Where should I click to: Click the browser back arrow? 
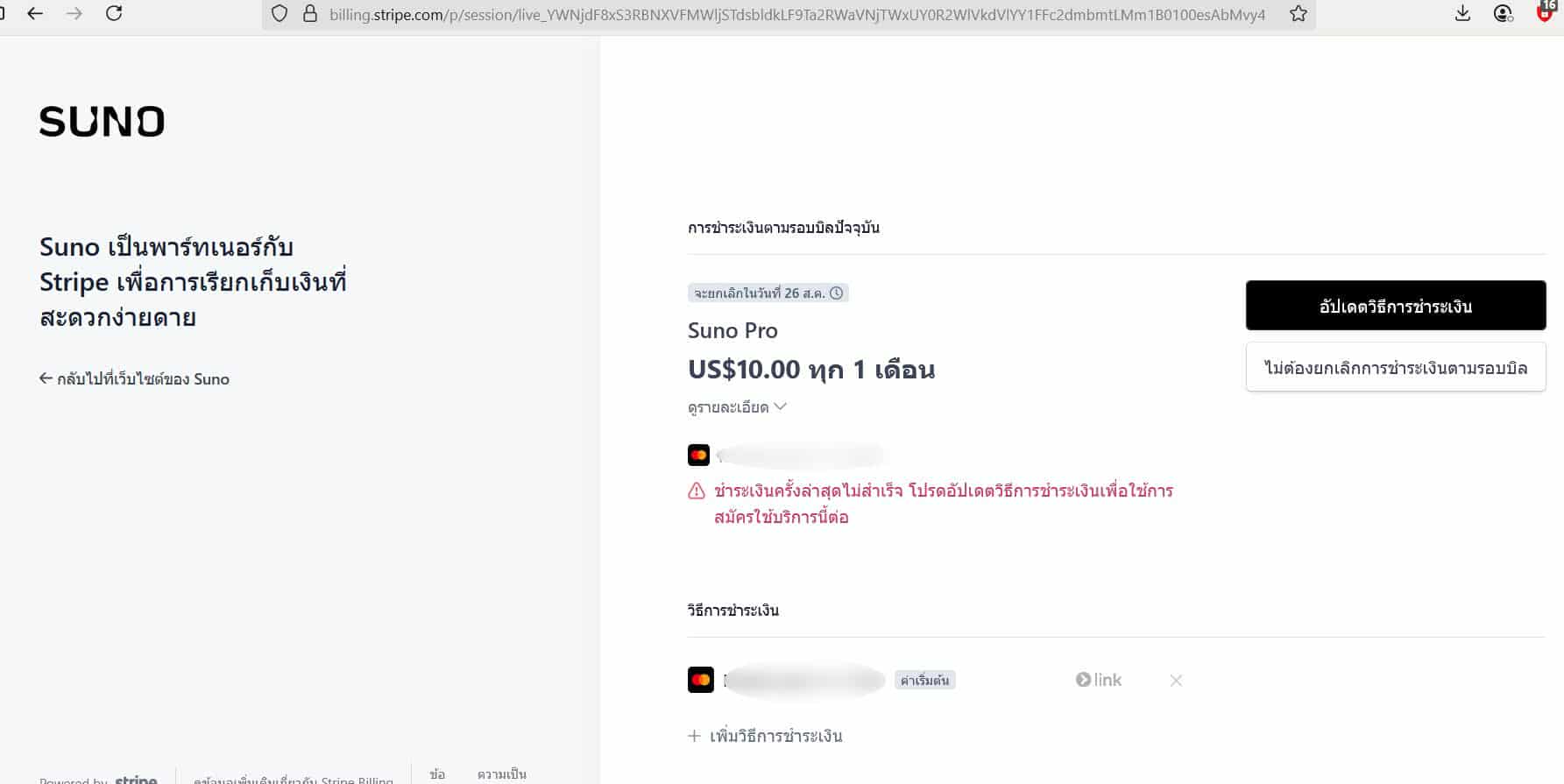35,13
